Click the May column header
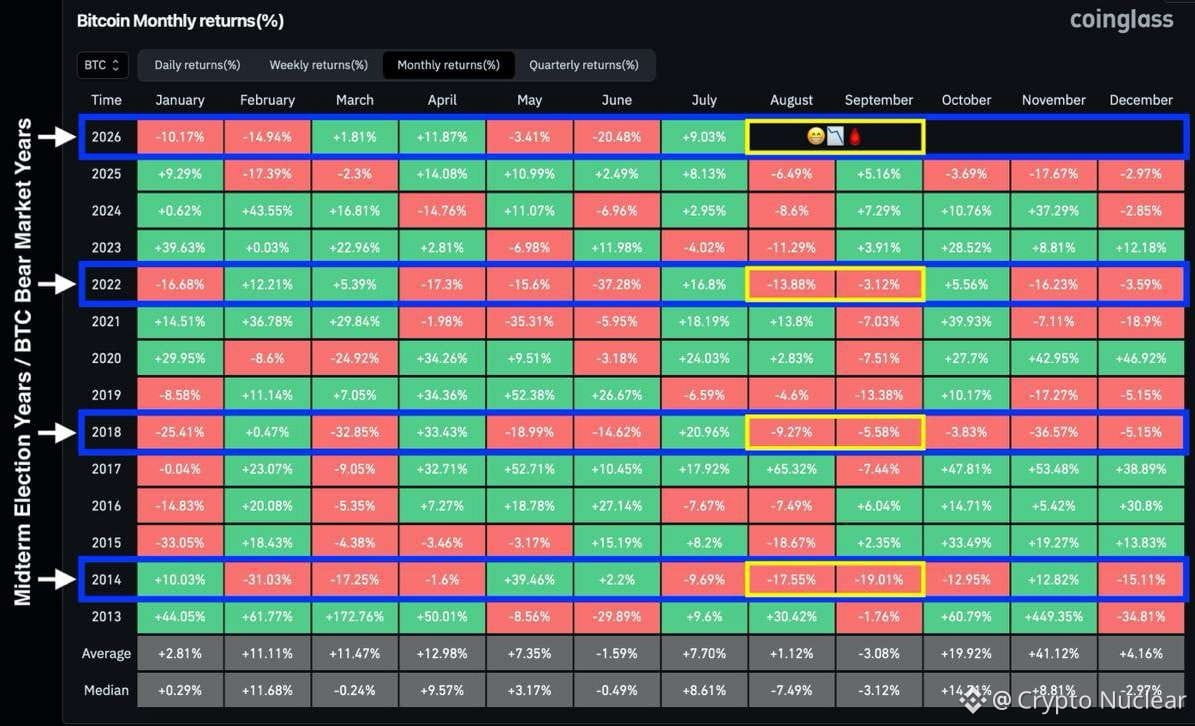1195x726 pixels. click(x=530, y=100)
